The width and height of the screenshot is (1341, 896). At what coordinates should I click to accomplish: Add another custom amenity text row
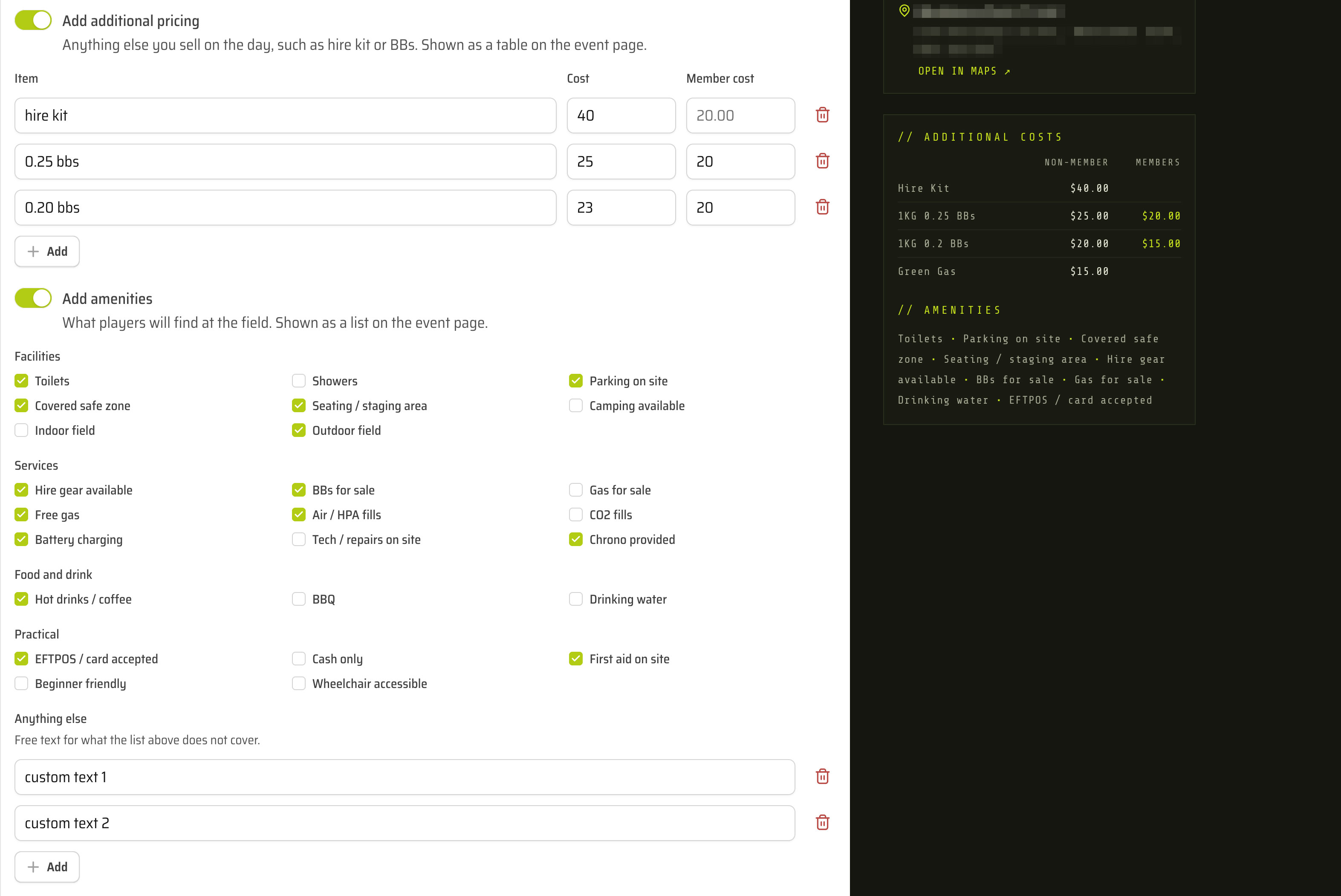pos(47,867)
